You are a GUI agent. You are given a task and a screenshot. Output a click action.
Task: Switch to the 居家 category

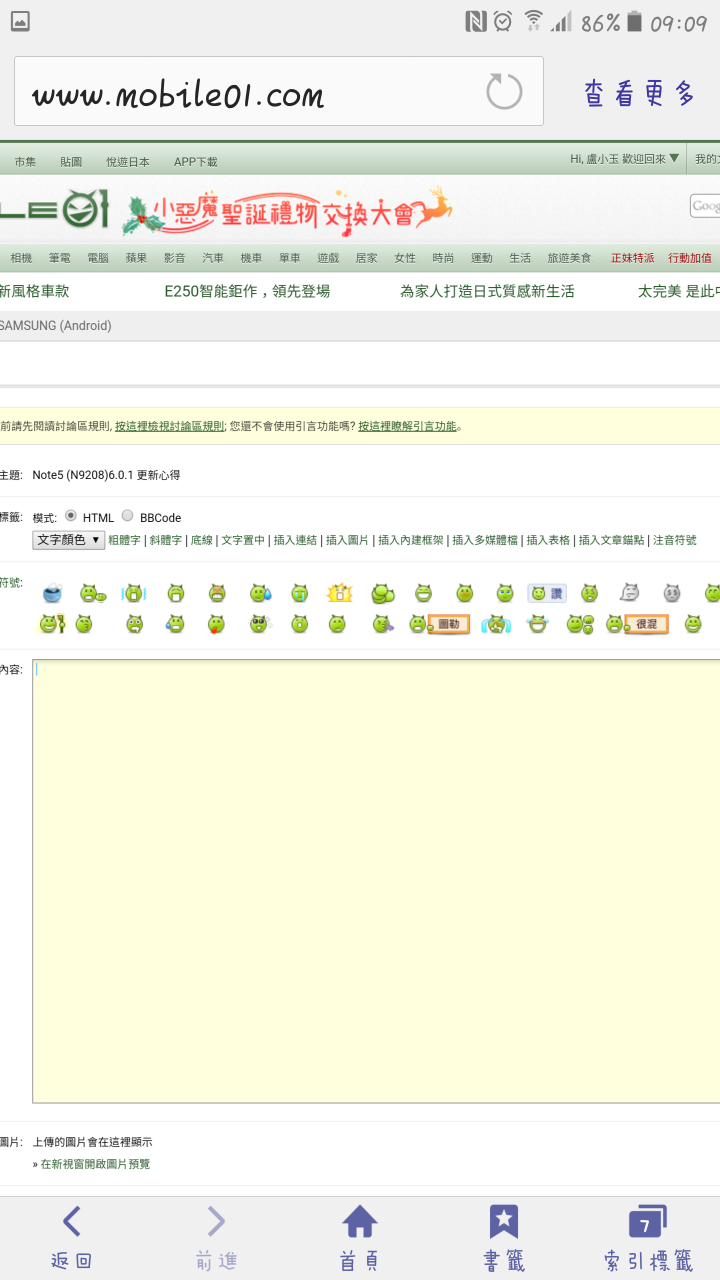pyautogui.click(x=366, y=258)
